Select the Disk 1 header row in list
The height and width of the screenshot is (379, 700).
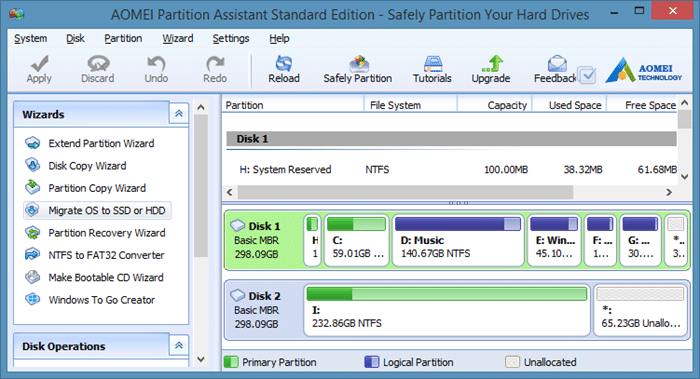click(451, 139)
